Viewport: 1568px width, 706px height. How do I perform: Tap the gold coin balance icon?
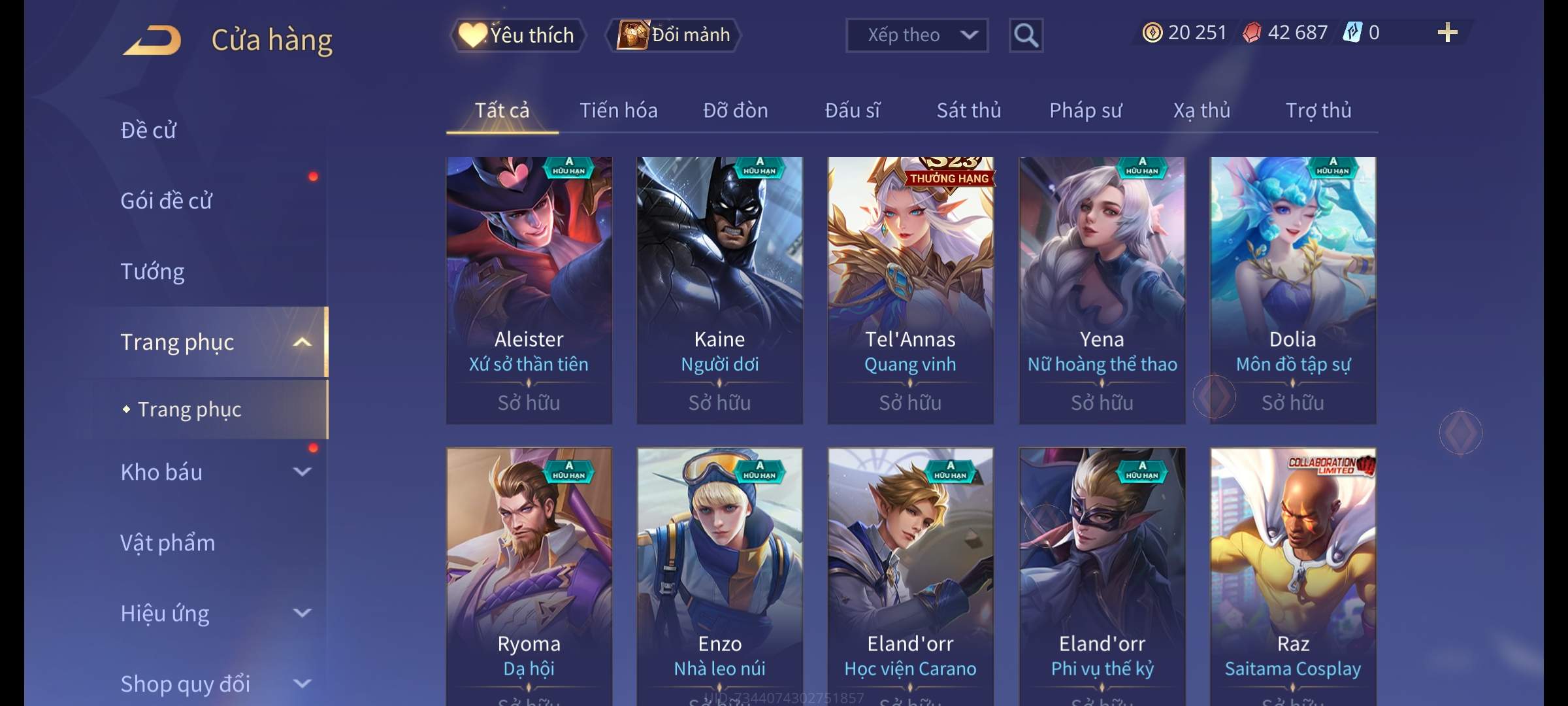tap(1152, 33)
